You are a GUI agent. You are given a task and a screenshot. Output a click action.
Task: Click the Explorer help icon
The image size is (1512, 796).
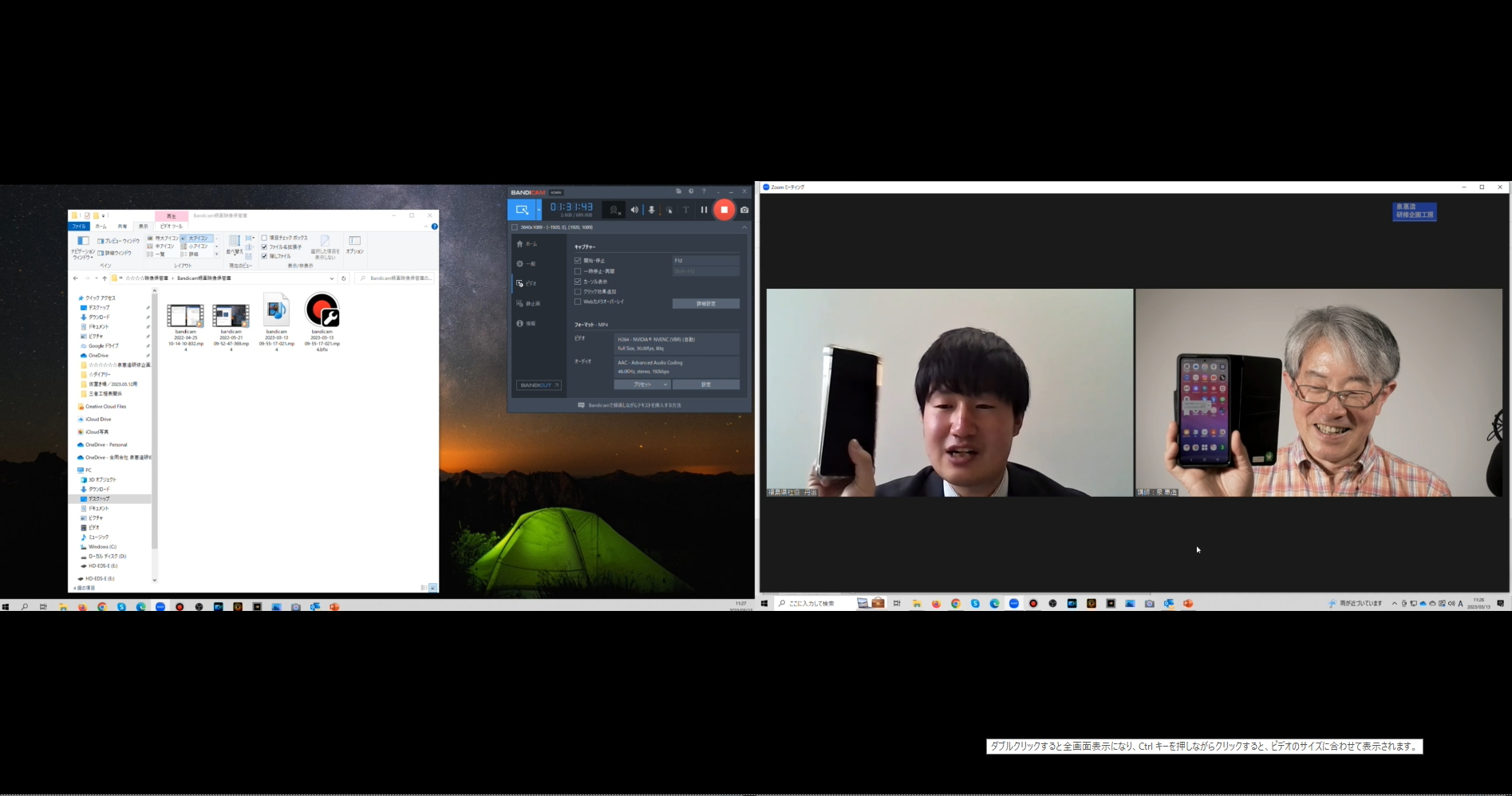tap(435, 227)
